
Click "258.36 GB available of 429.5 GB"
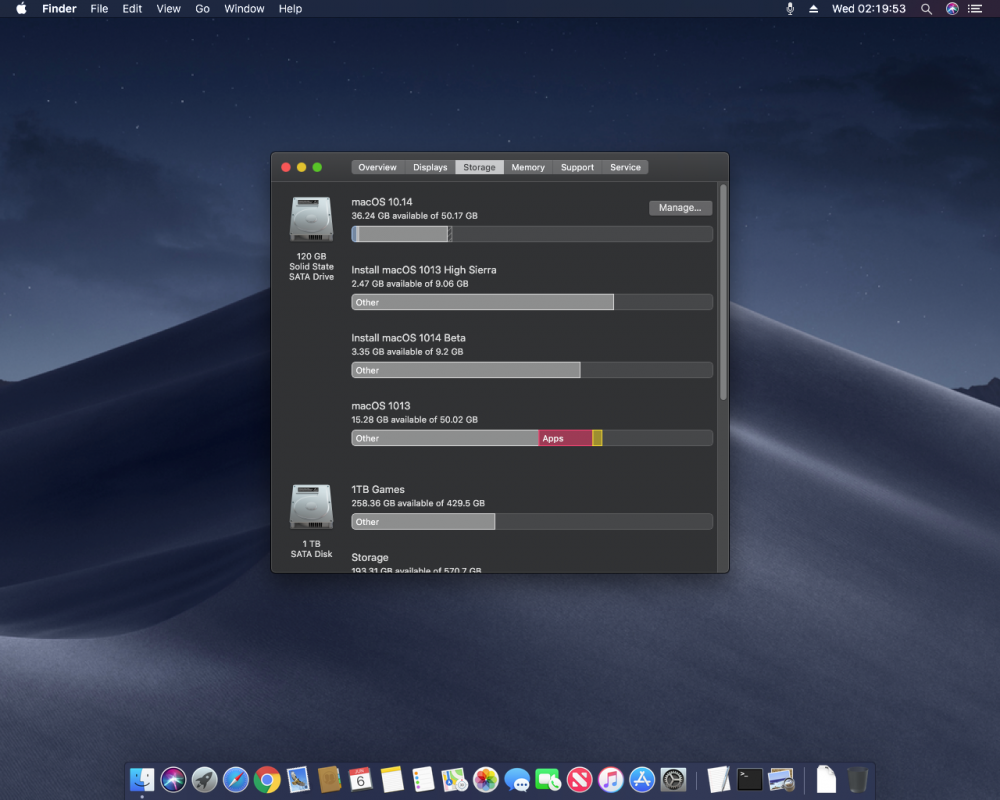pyautogui.click(x=418, y=503)
